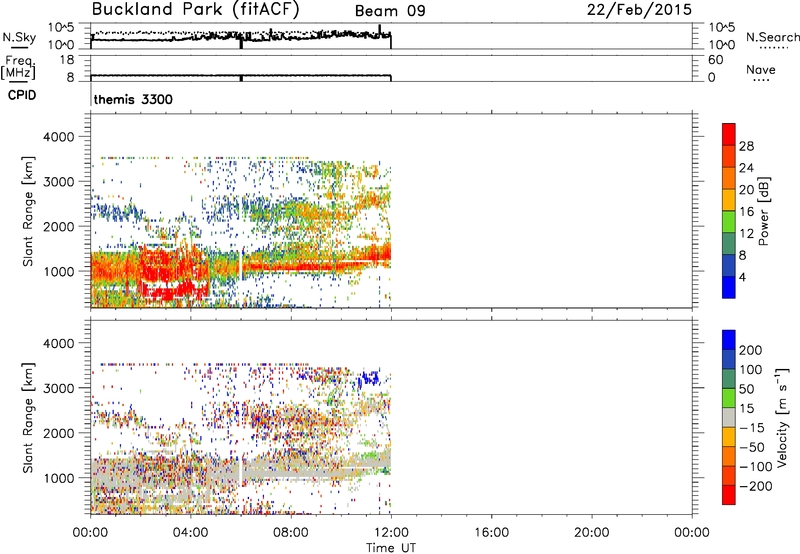800x554 pixels.
Task: Click the '4000' tick of the power panel
Action: [x=58, y=137]
